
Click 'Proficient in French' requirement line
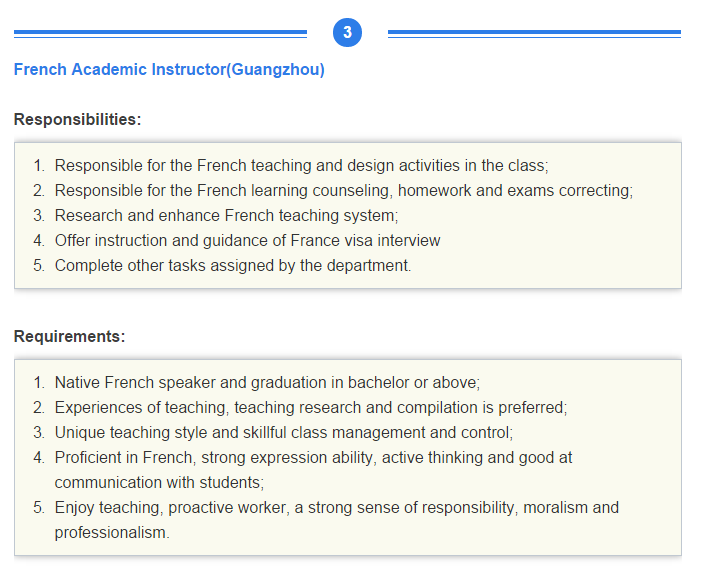[x=313, y=457]
